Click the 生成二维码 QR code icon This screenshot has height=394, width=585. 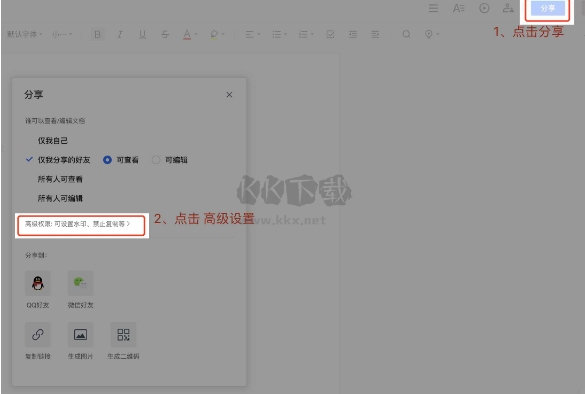click(123, 335)
